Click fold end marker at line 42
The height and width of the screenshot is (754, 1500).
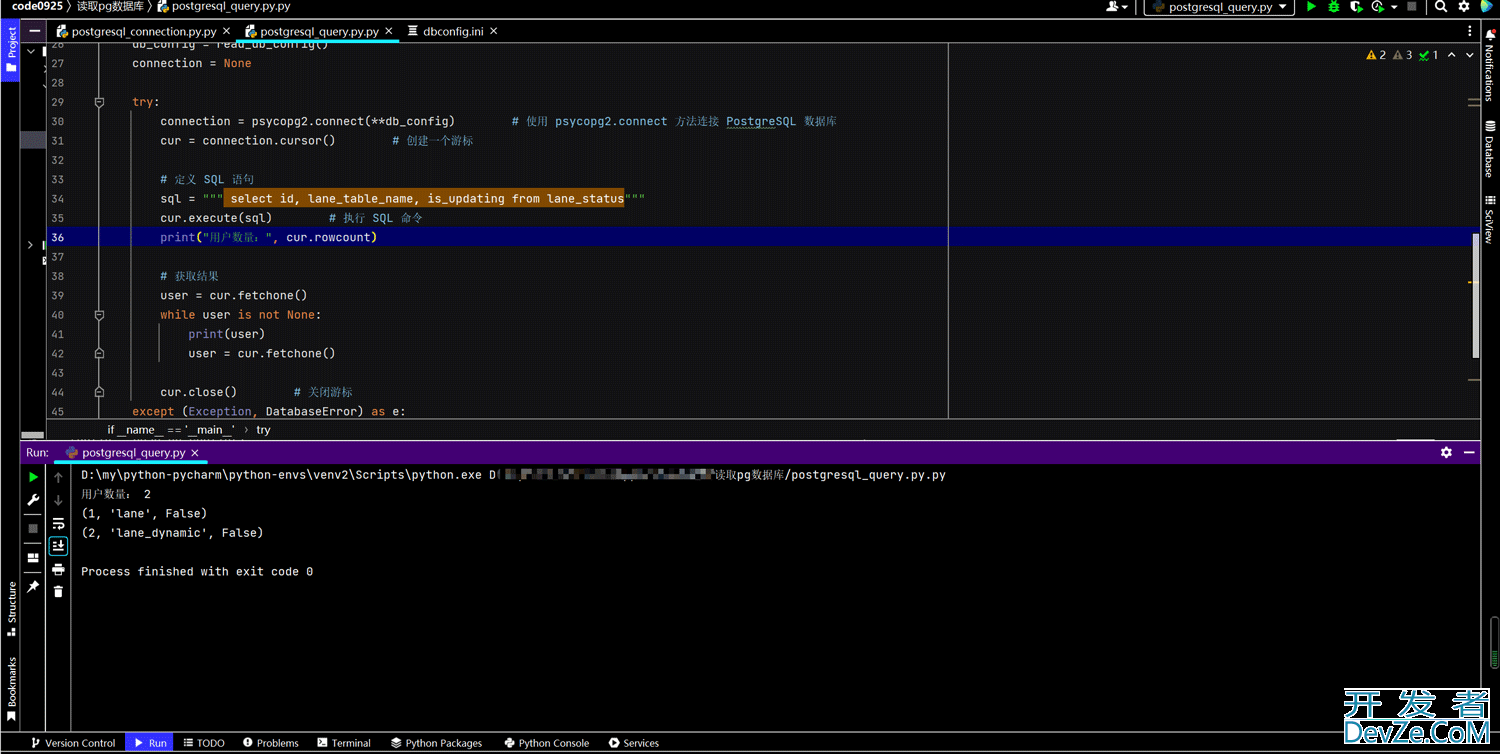pyautogui.click(x=99, y=353)
